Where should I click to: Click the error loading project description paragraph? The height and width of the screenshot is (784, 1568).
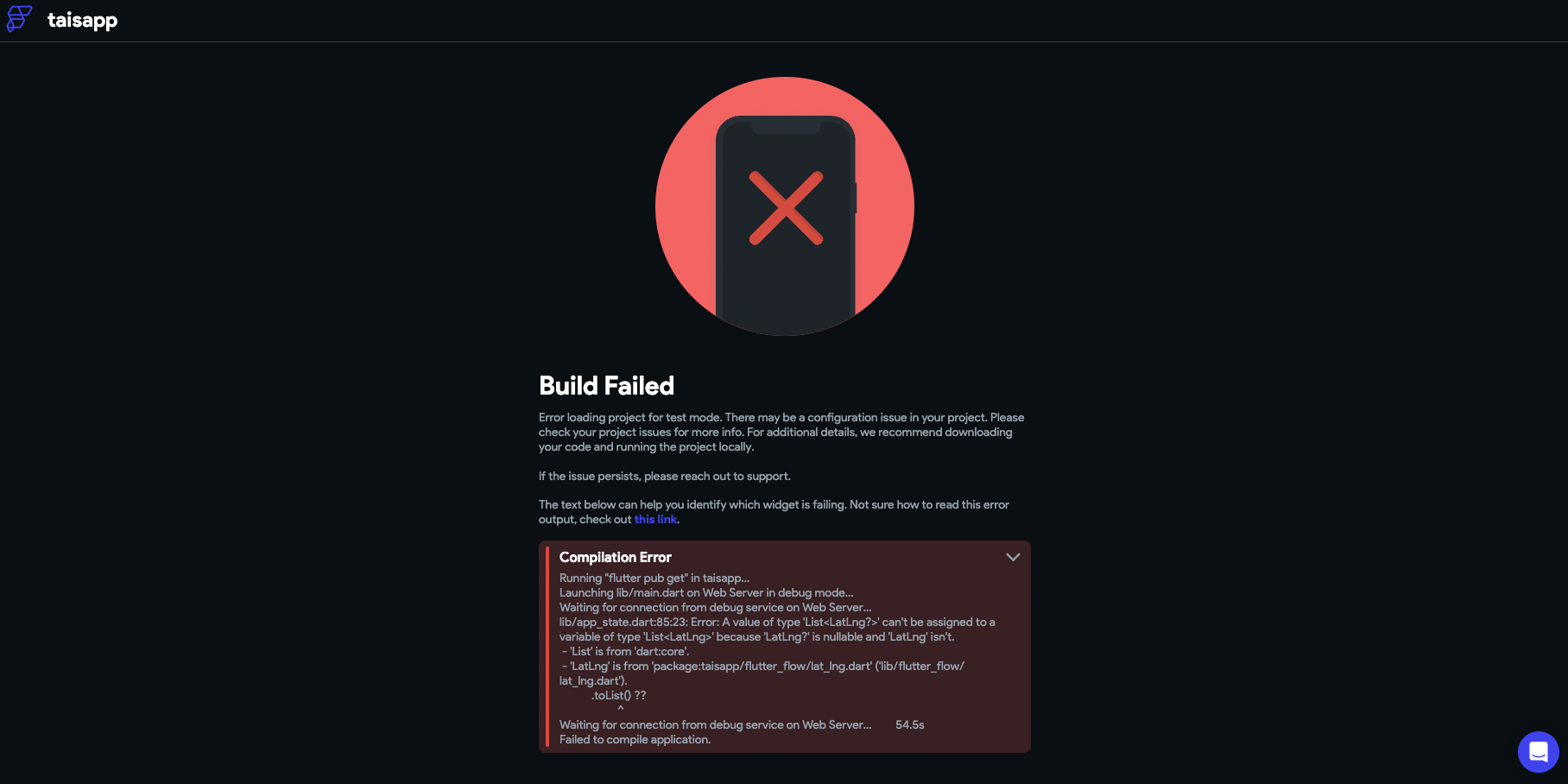pyautogui.click(x=781, y=432)
